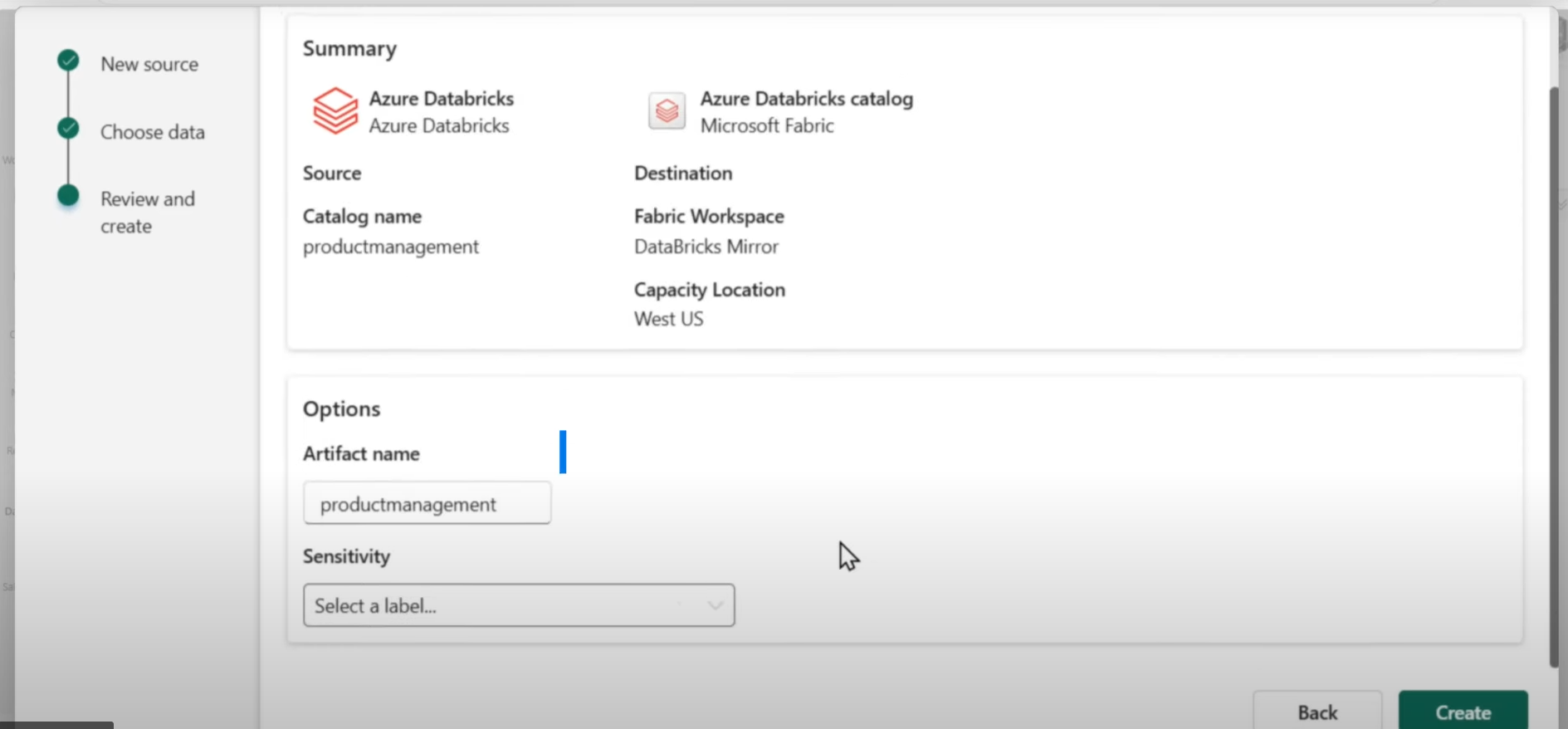This screenshot has width=1568, height=729.
Task: Select the Choose data step checkmark
Action: coord(68,129)
